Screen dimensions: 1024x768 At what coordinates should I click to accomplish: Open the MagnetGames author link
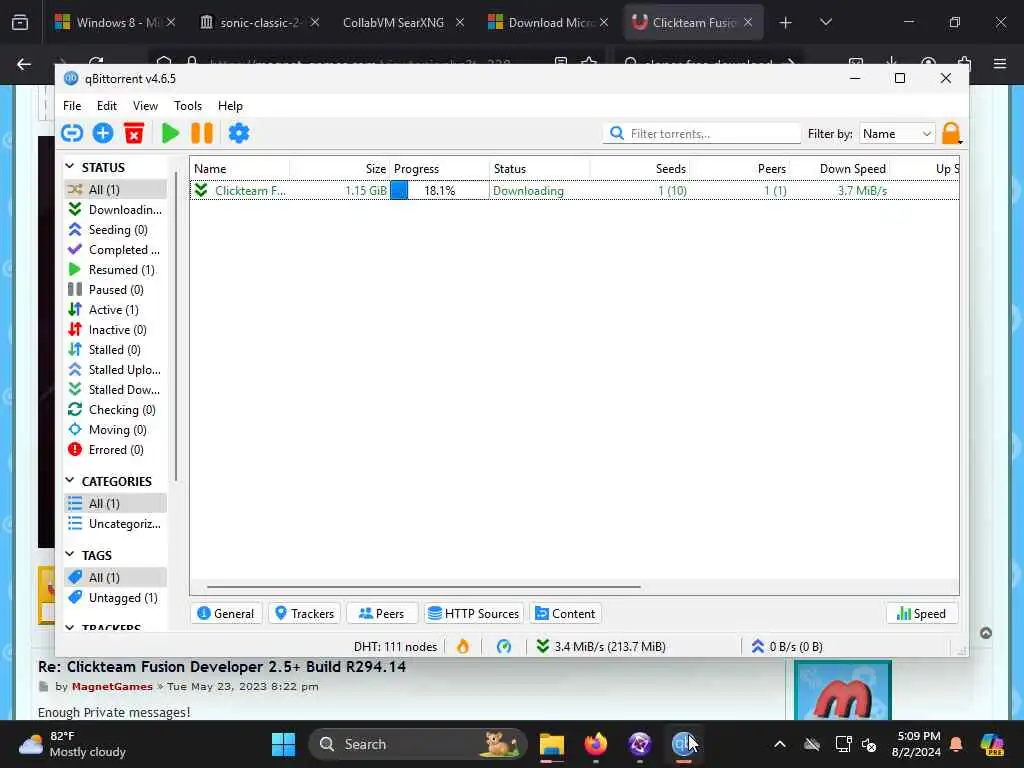(112, 686)
